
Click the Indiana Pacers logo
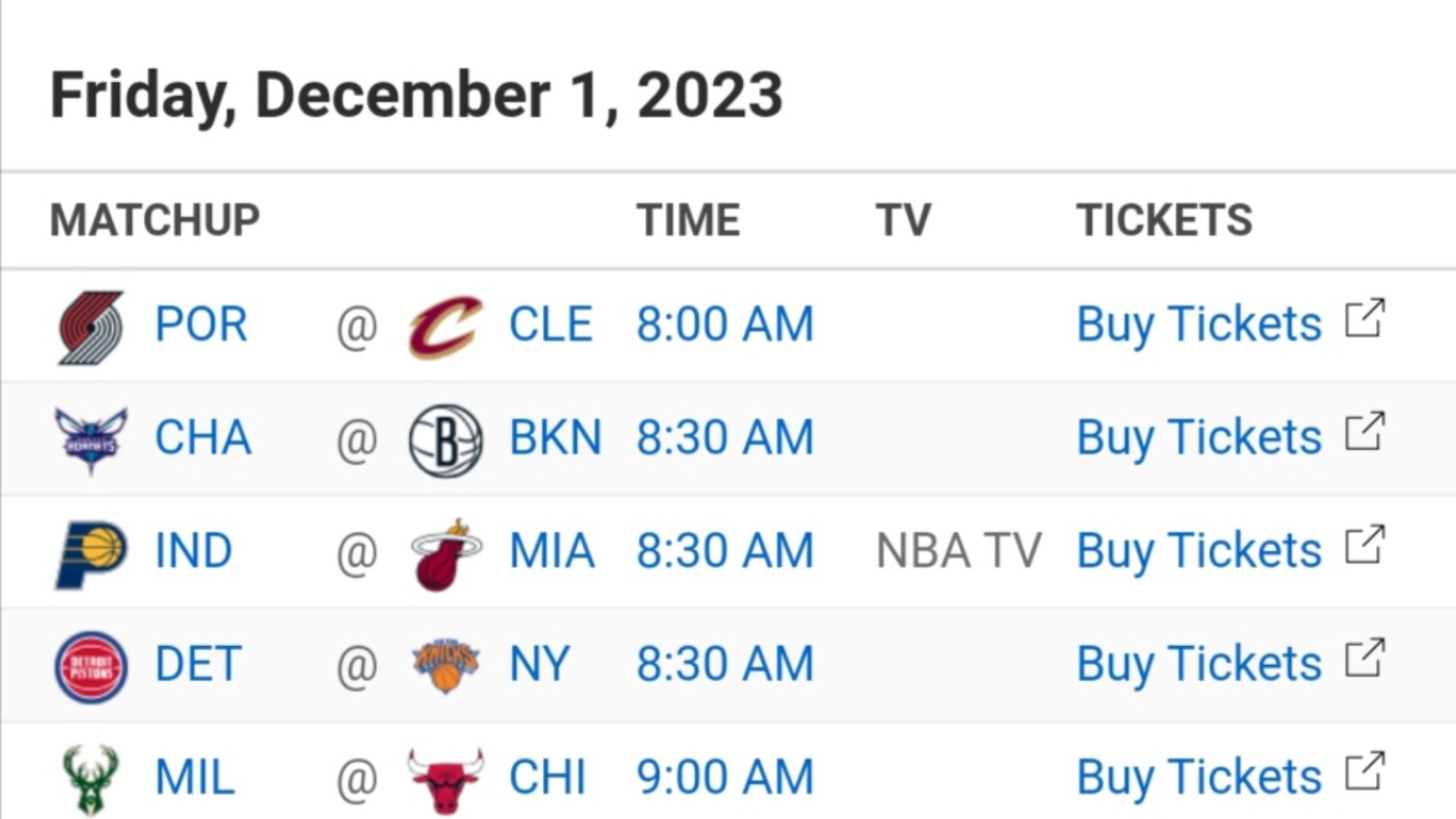(91, 554)
